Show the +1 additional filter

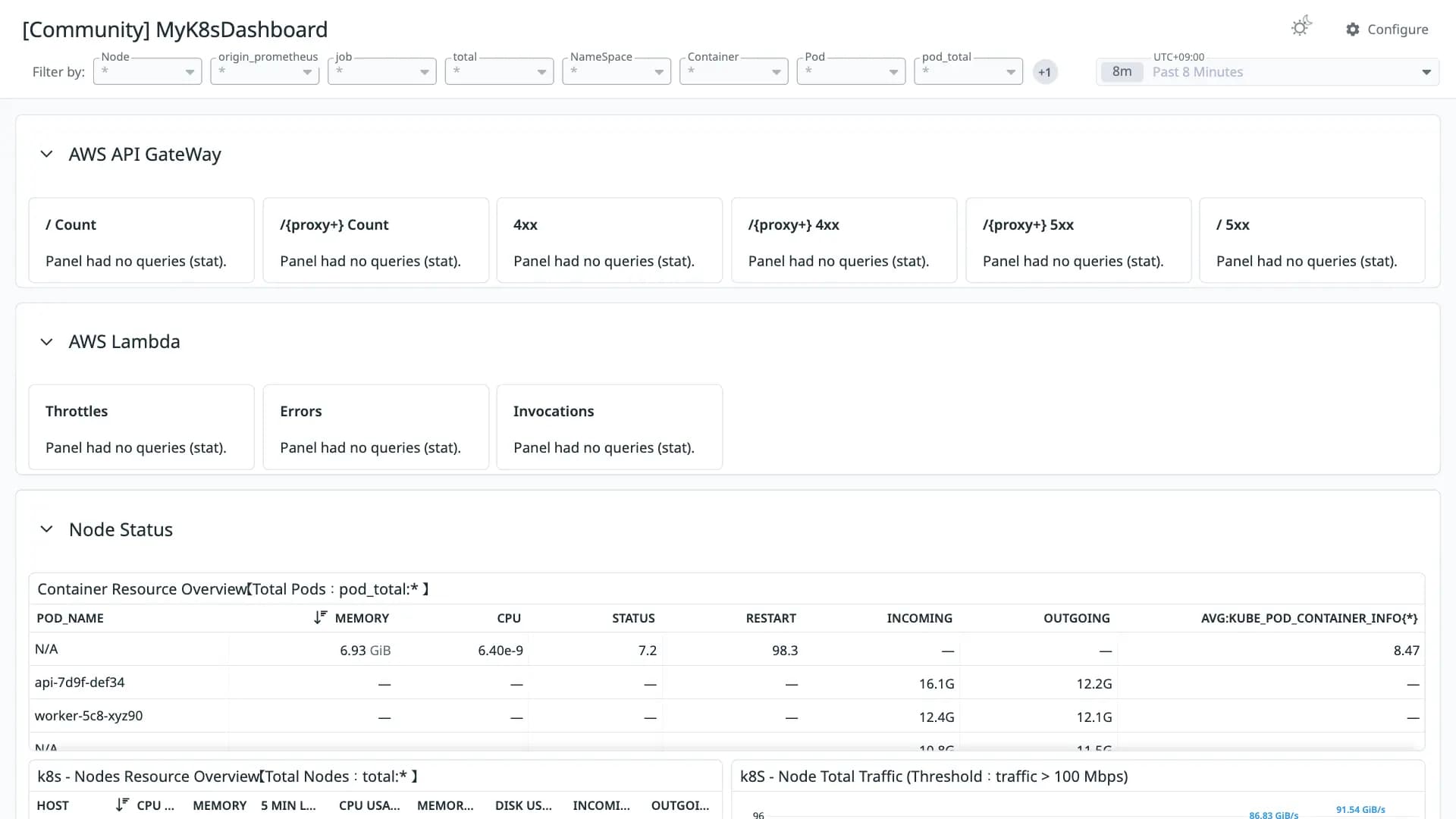tap(1045, 72)
